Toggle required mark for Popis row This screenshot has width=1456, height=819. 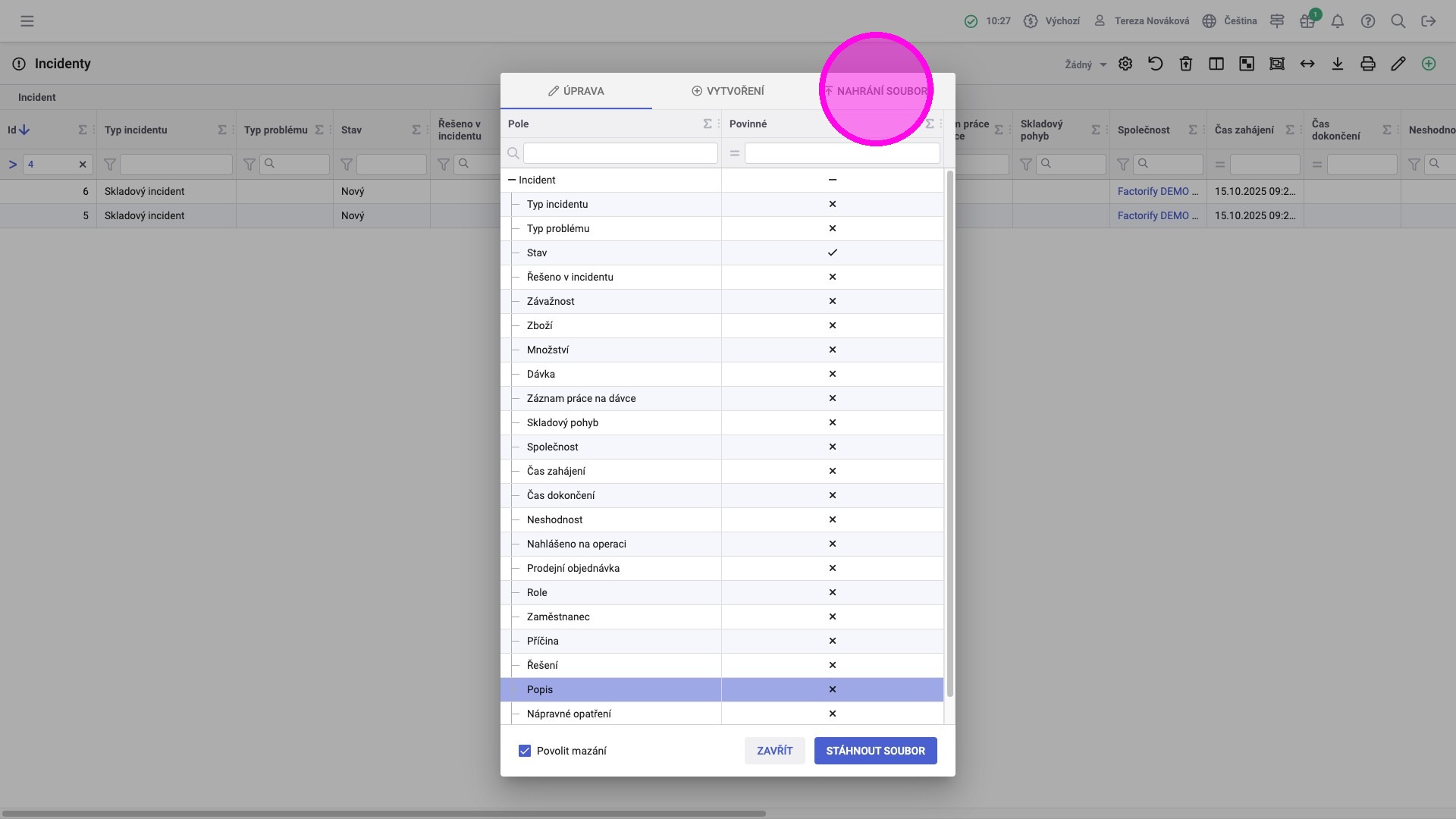pos(832,689)
